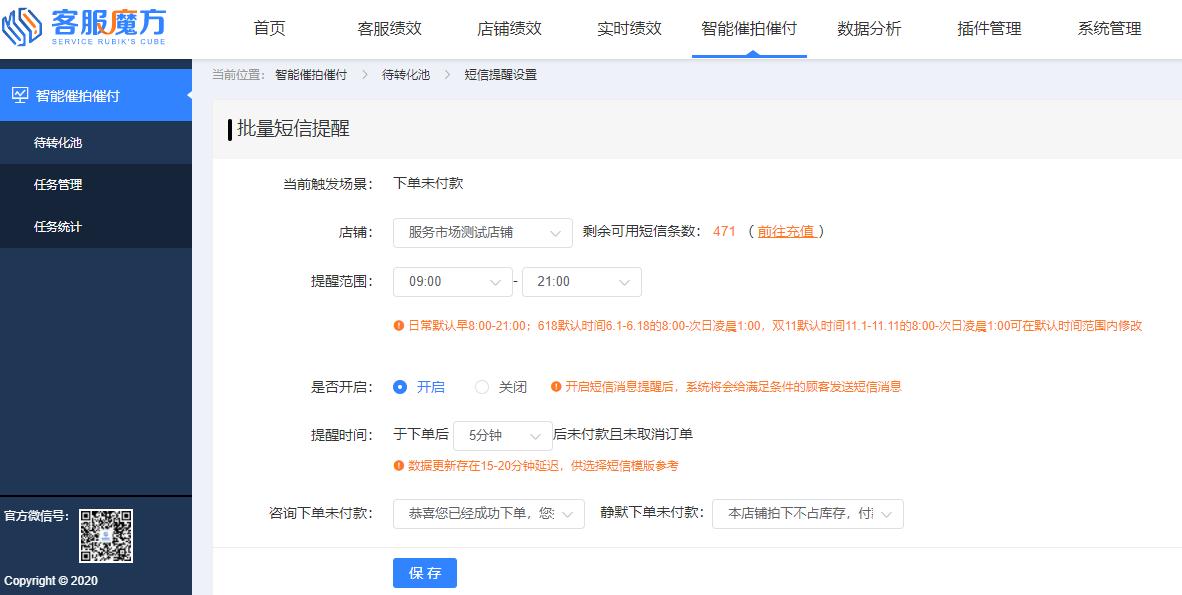Click the 保存 button
Viewport: 1182px width, 595px height.
[424, 572]
